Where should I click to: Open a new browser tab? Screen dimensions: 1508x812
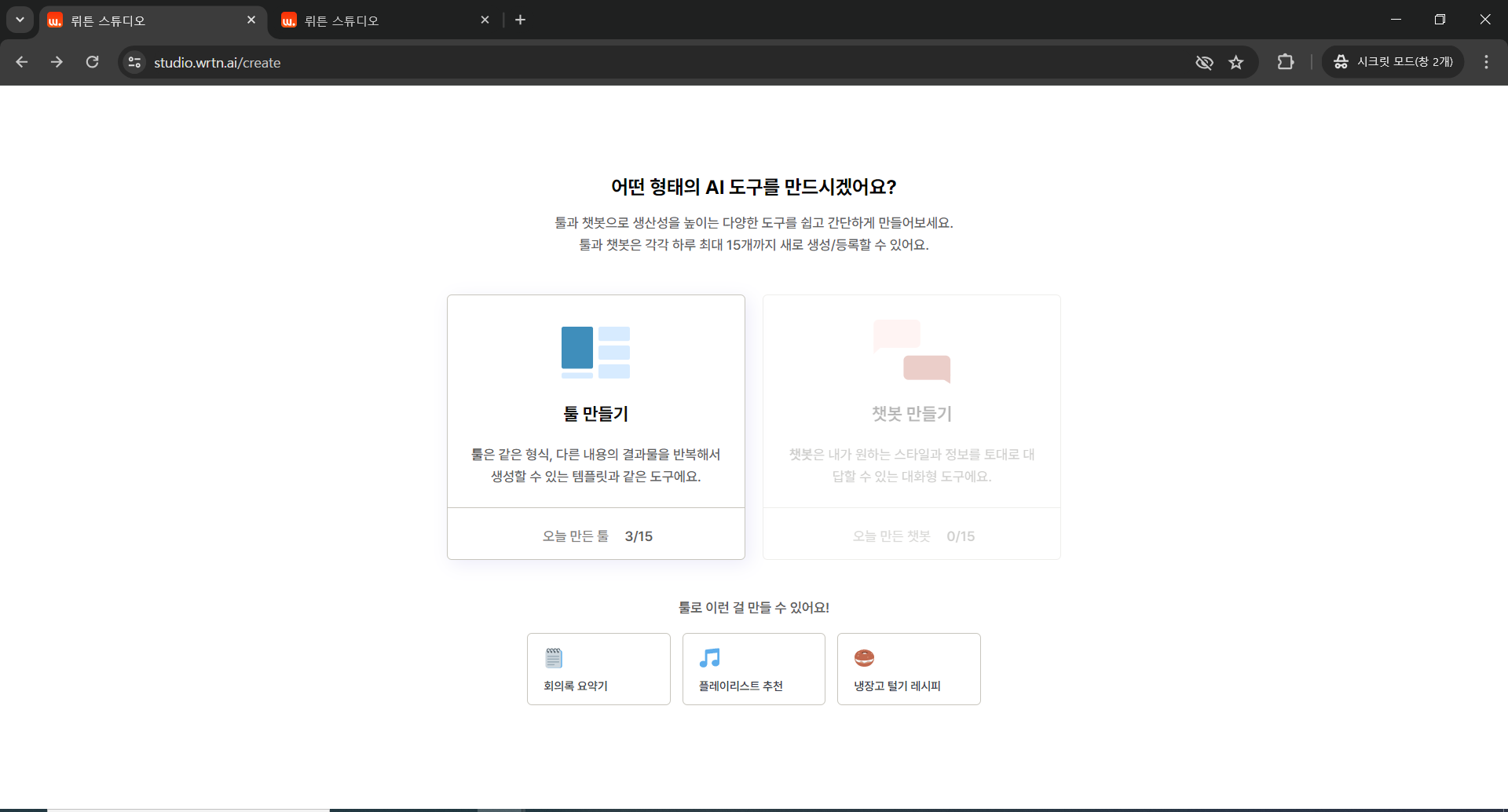coord(520,20)
